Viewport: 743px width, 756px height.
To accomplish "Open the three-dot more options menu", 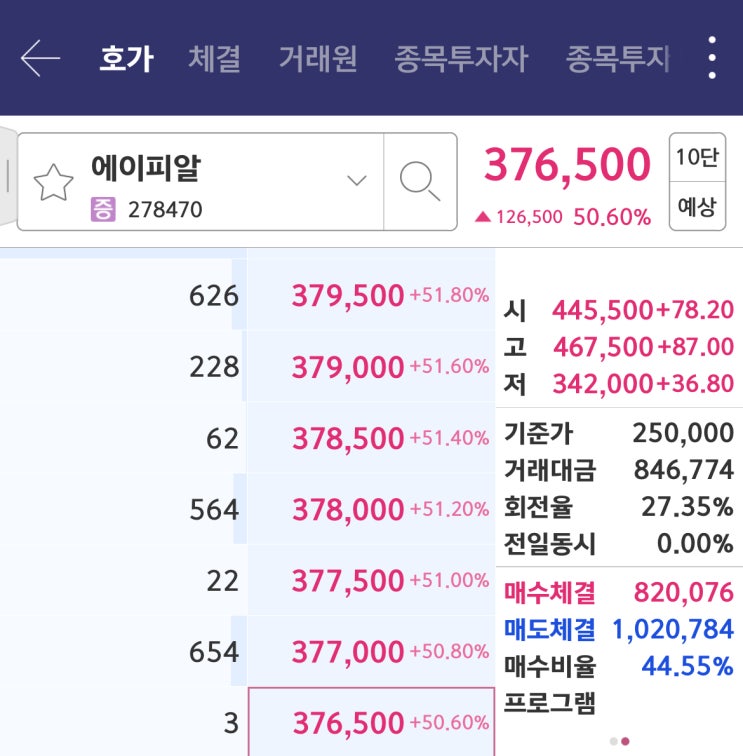I will click(x=712, y=58).
